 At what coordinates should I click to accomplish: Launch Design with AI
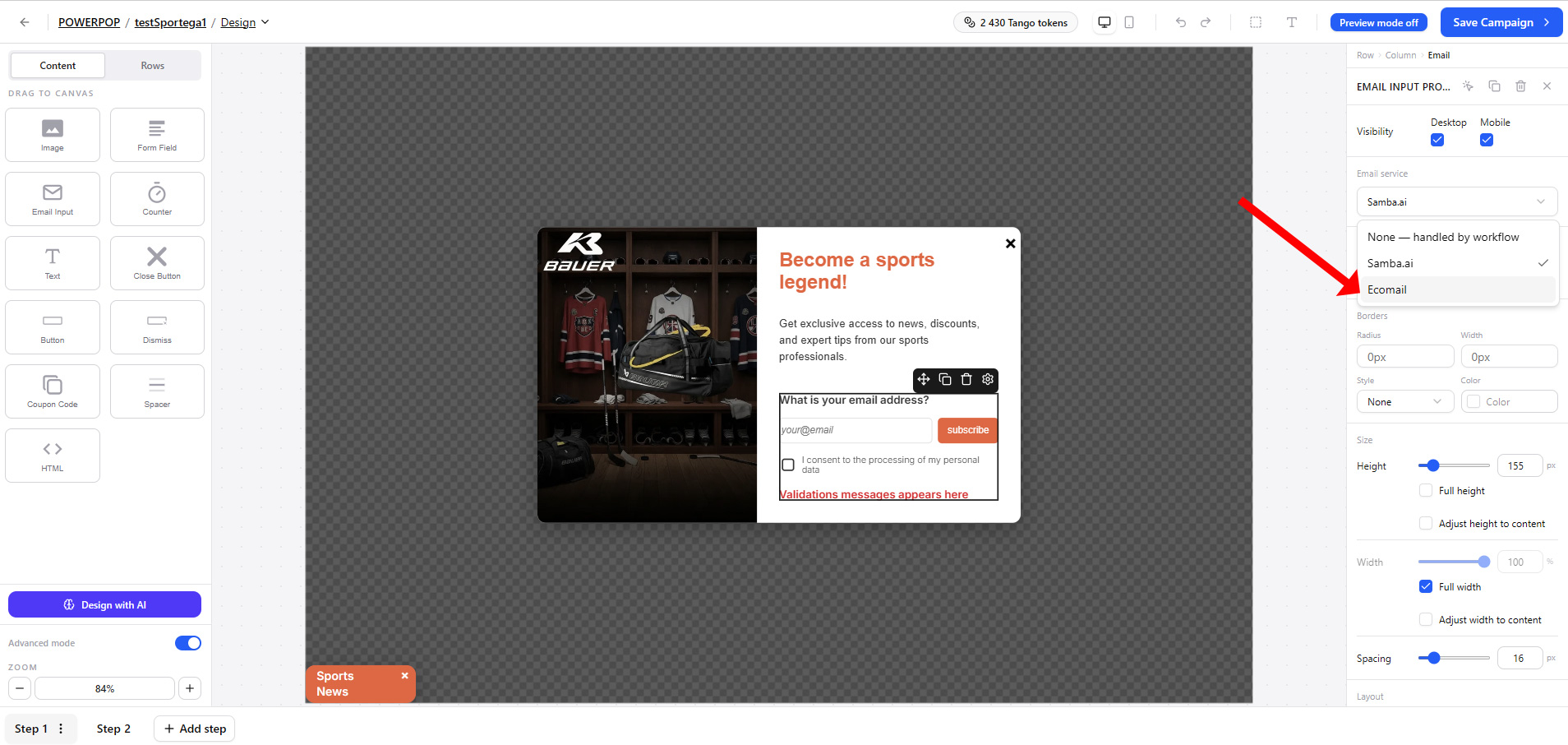point(105,604)
